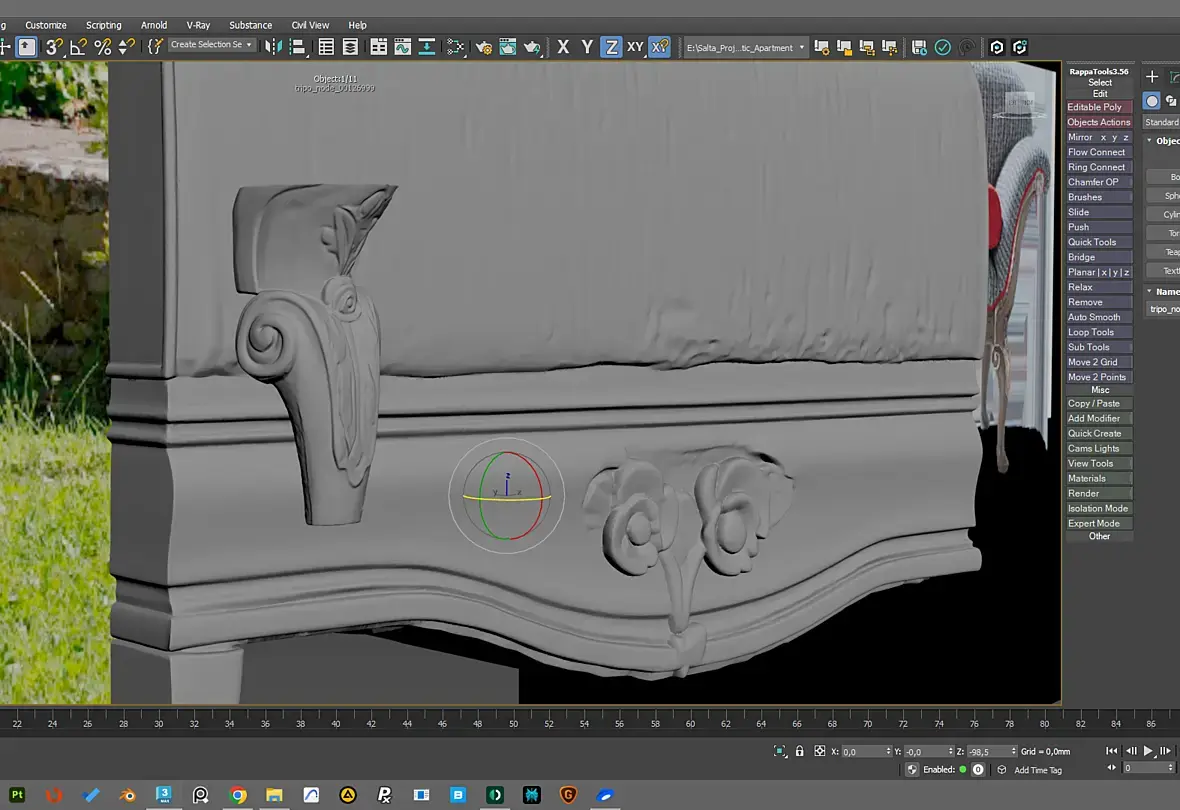Toggle the Selection Lock padlock
Viewport: 1180px width, 810px height.
[799, 751]
